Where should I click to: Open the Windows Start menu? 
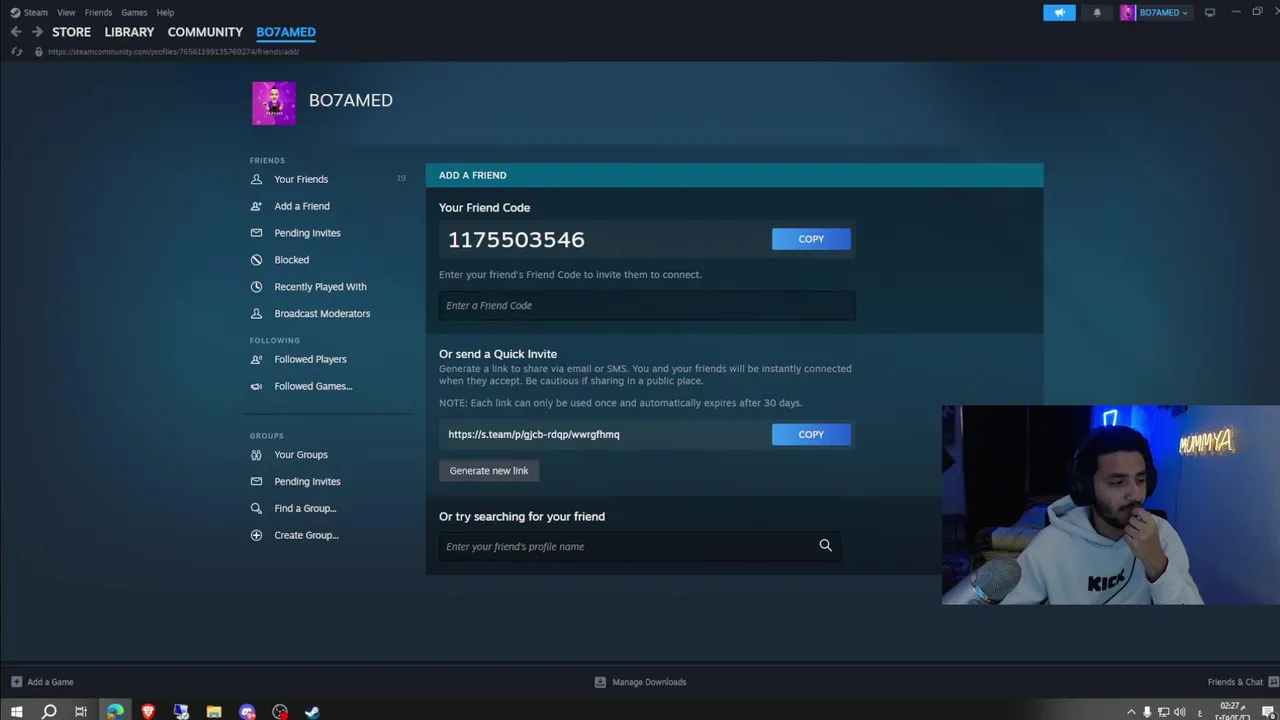[16, 712]
